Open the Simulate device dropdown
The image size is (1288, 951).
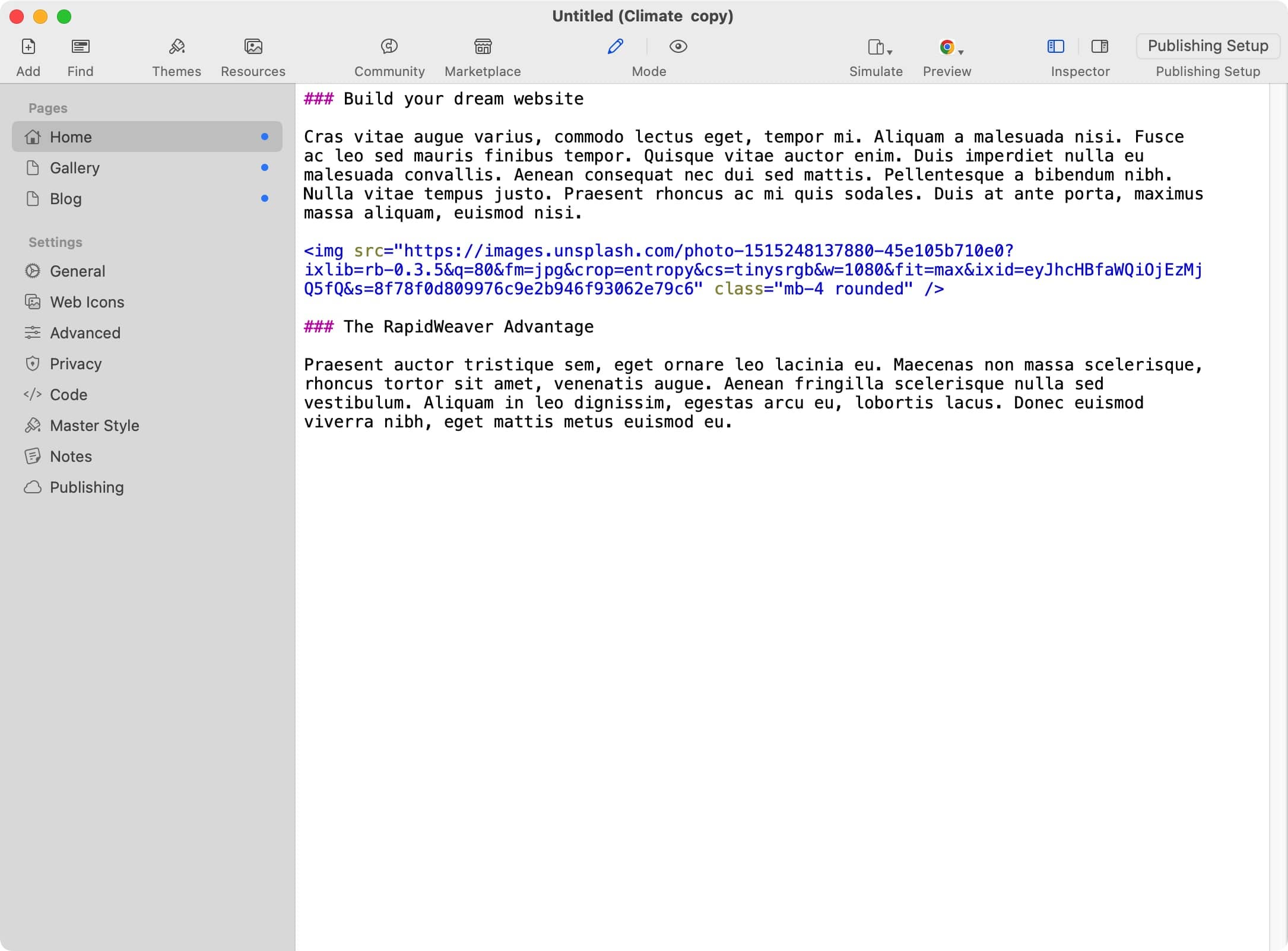point(880,47)
